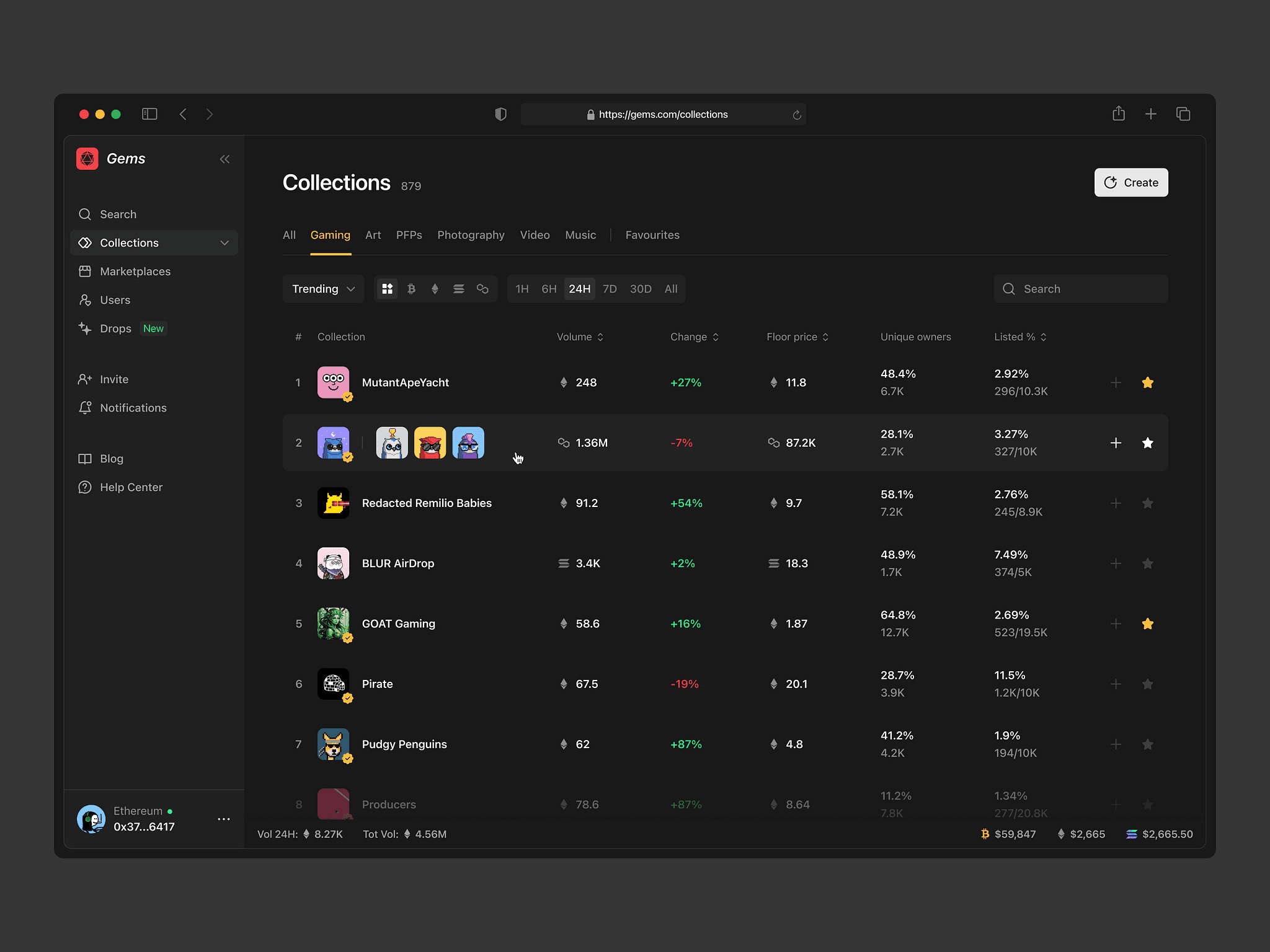Sort table by Volume column
1270x952 pixels.
click(580, 337)
